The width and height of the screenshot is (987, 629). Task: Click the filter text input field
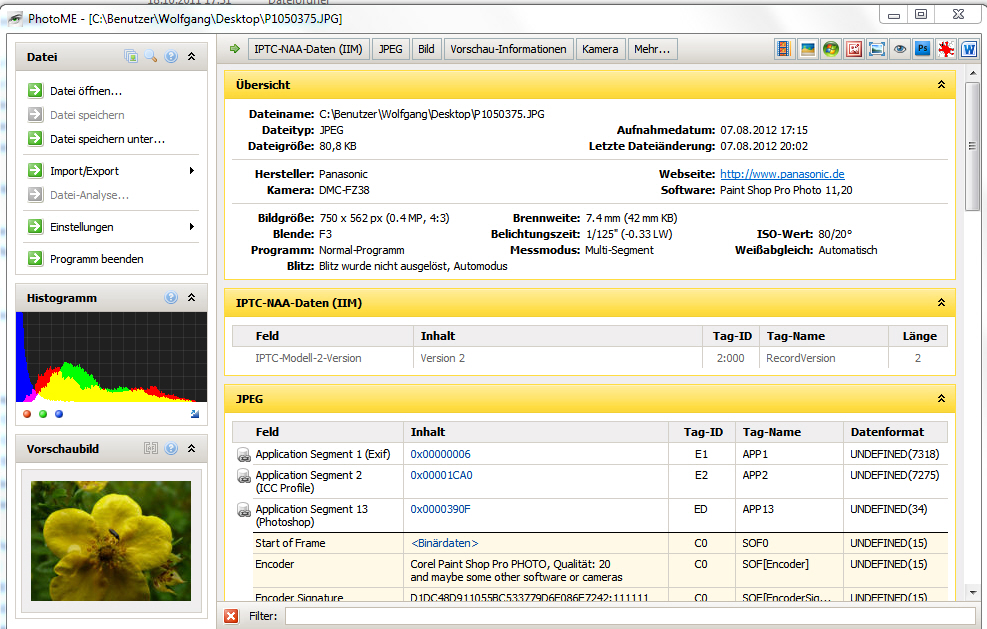click(630, 616)
